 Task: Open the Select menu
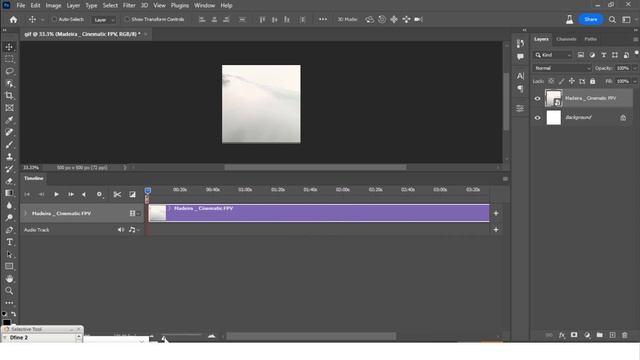[110, 5]
